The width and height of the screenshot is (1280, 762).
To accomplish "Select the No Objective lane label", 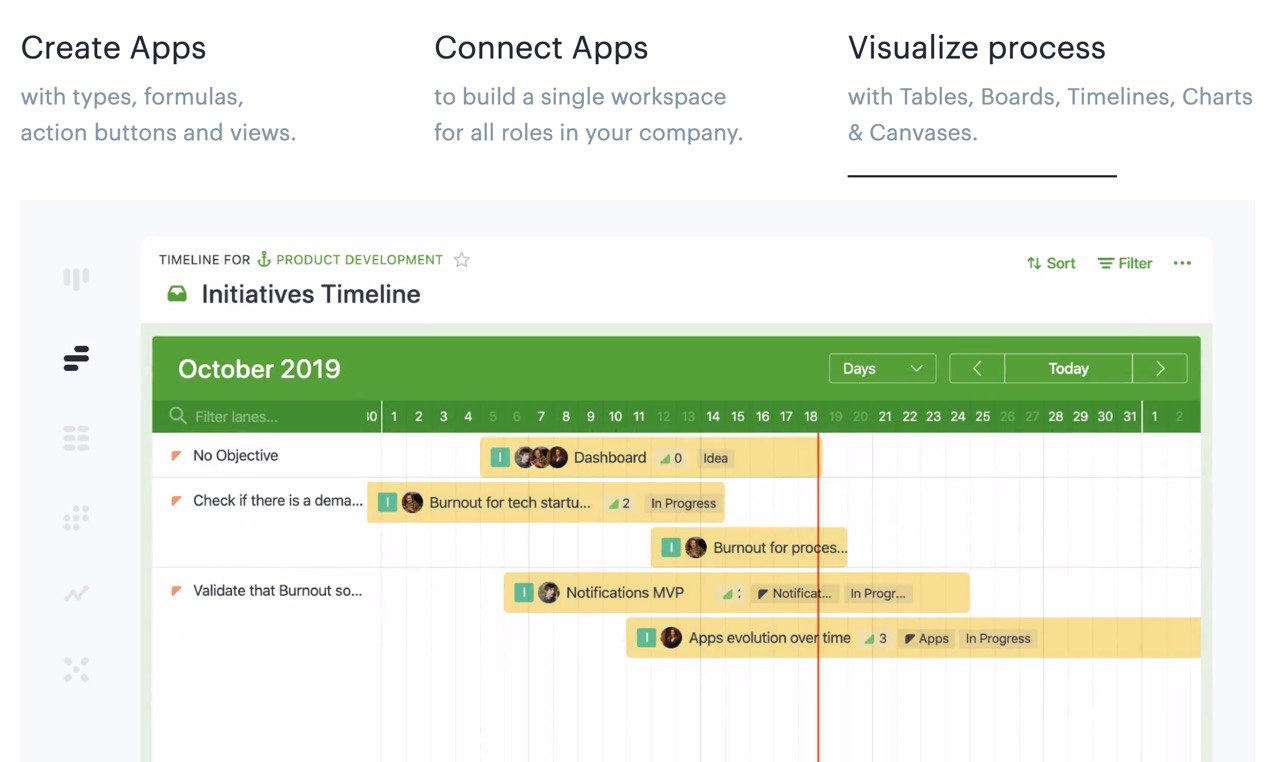I will tap(236, 456).
